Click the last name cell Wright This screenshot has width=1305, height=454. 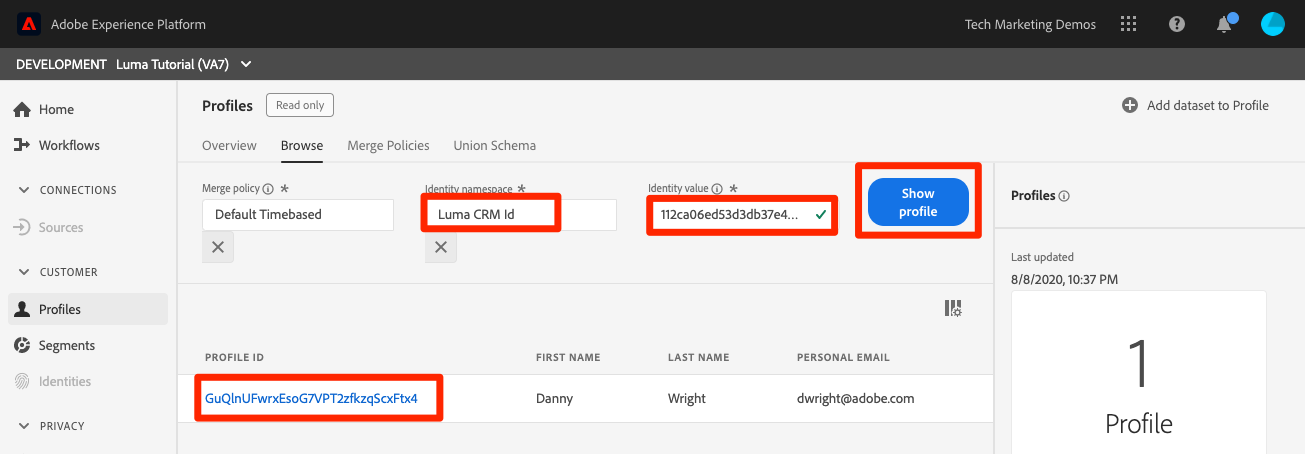tap(687, 398)
